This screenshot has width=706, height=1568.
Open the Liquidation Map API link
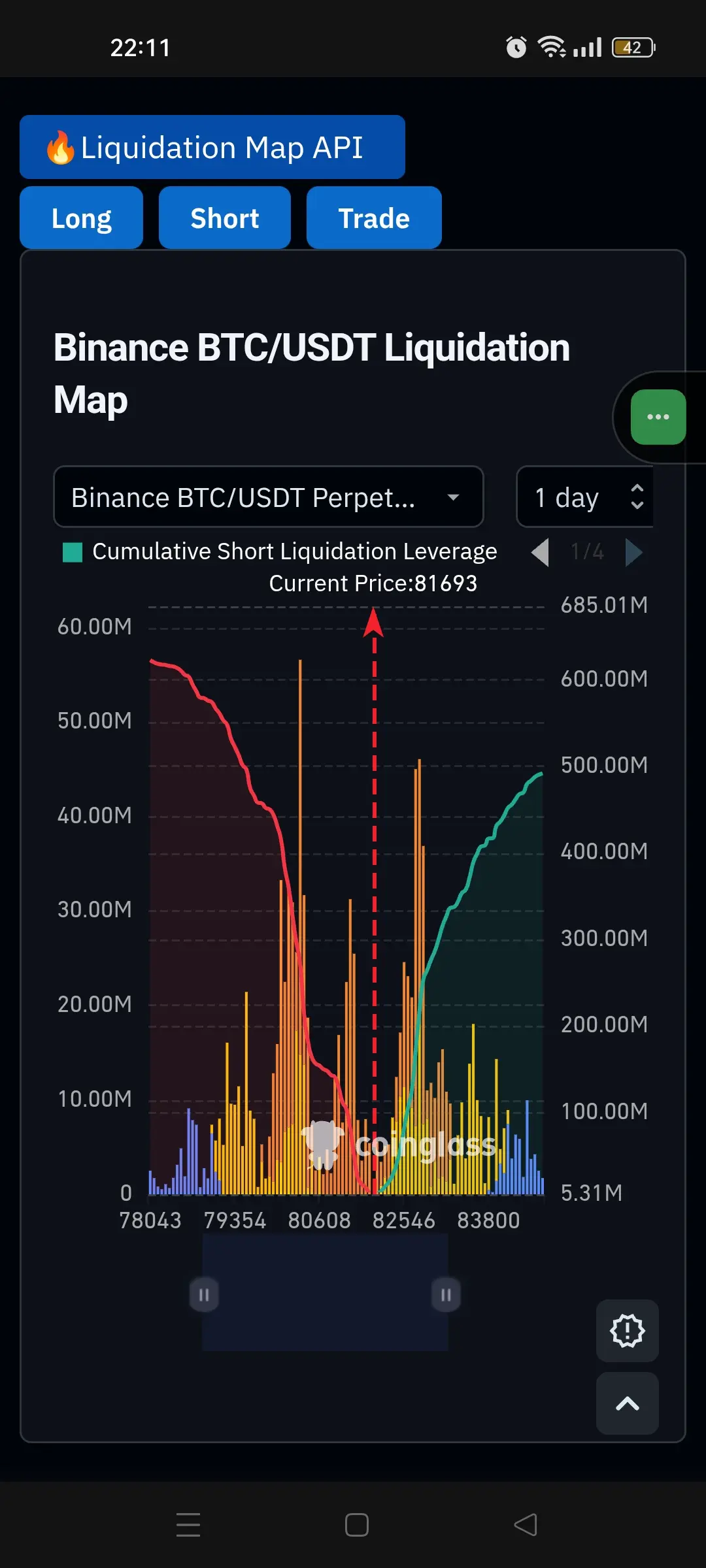[212, 147]
